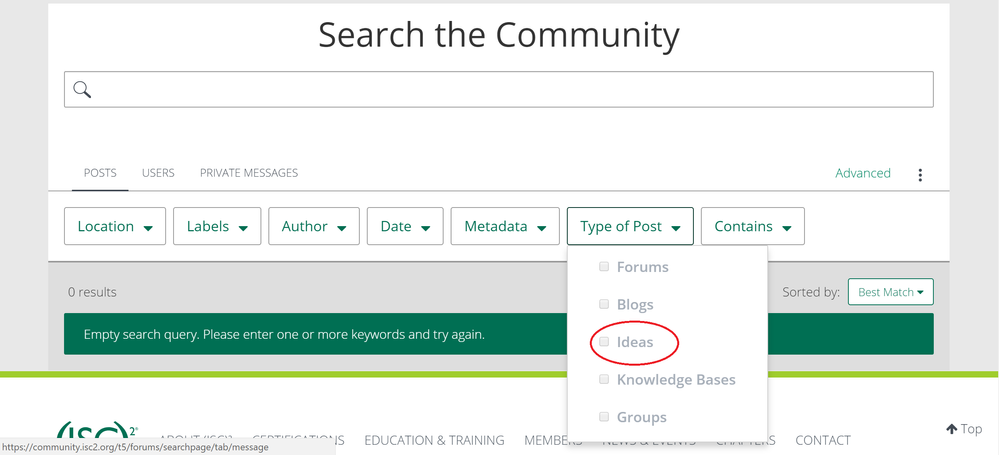
Task: Expand the Date filter dropdown
Action: (x=405, y=227)
